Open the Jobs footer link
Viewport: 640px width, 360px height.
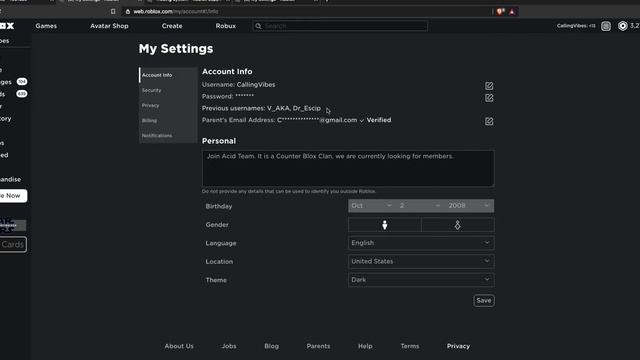(229, 346)
